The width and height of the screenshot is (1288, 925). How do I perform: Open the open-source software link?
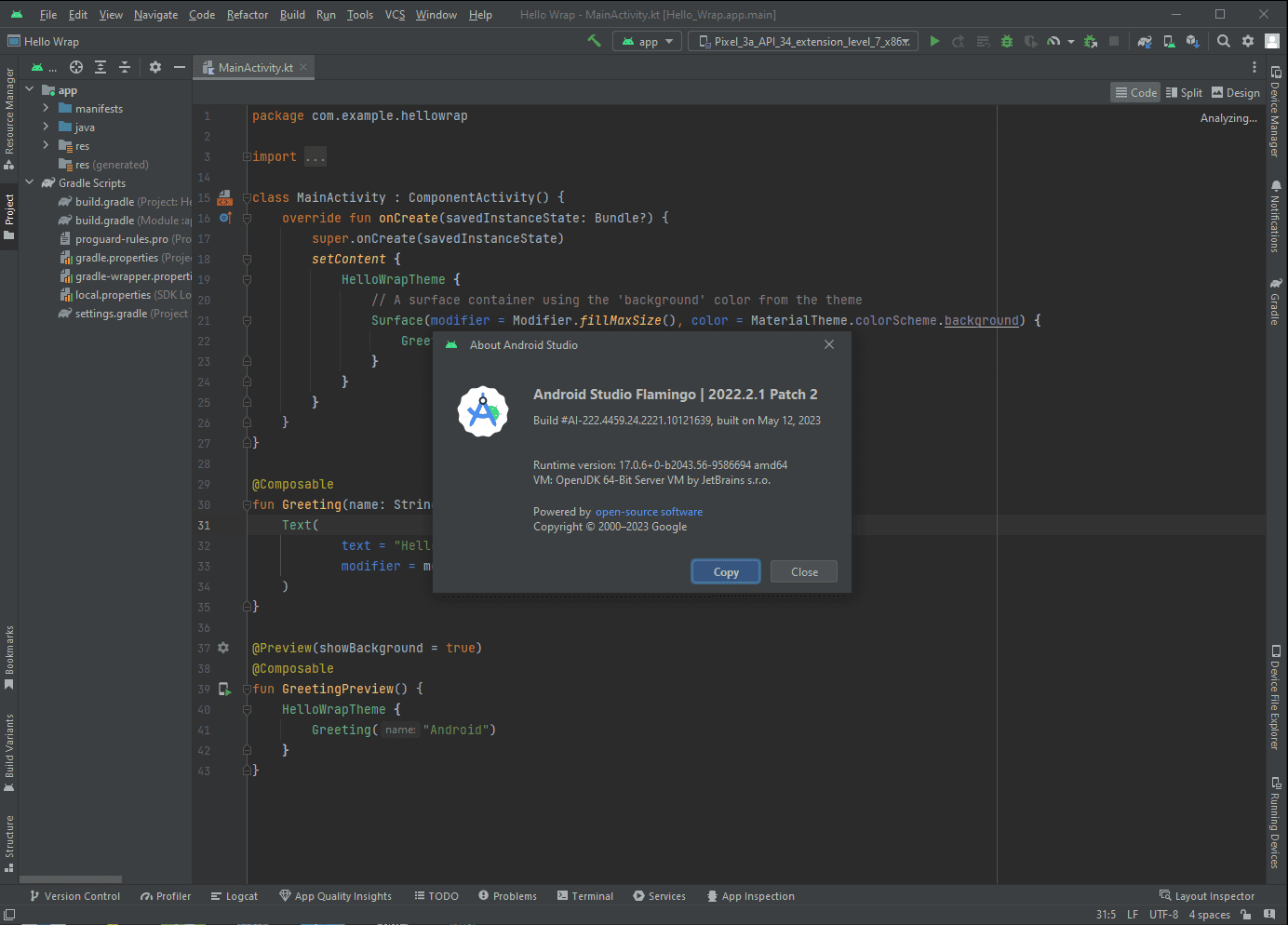point(649,512)
